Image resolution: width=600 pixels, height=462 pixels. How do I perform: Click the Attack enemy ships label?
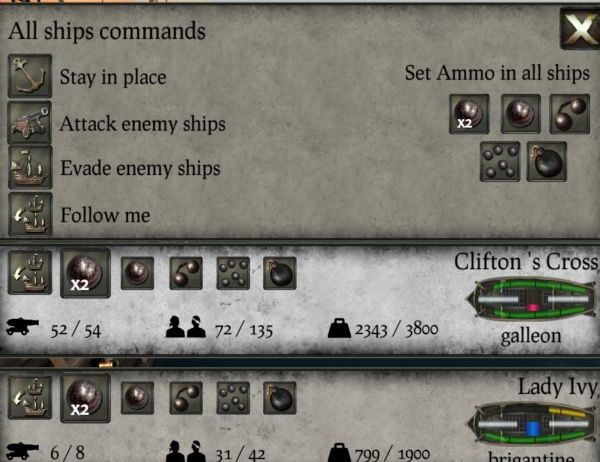(x=143, y=124)
